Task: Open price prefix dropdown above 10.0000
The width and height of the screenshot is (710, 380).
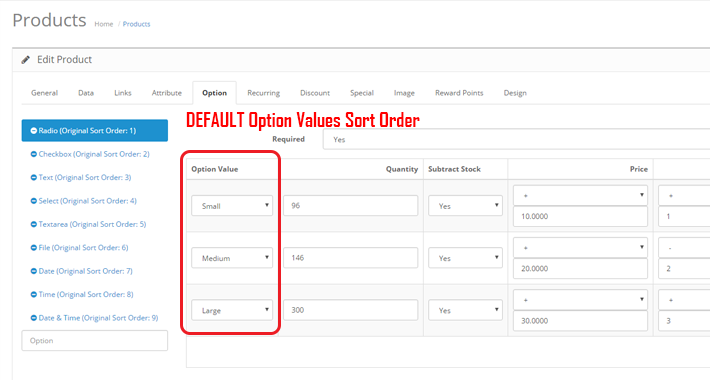Action: 580,195
